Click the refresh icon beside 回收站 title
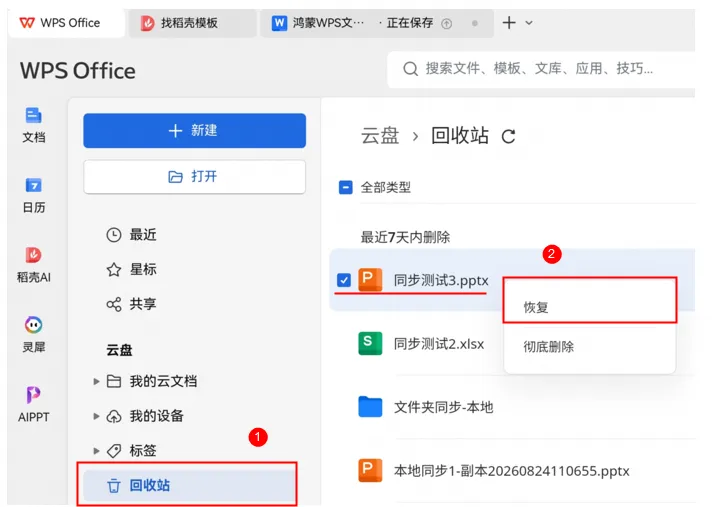 [x=508, y=136]
